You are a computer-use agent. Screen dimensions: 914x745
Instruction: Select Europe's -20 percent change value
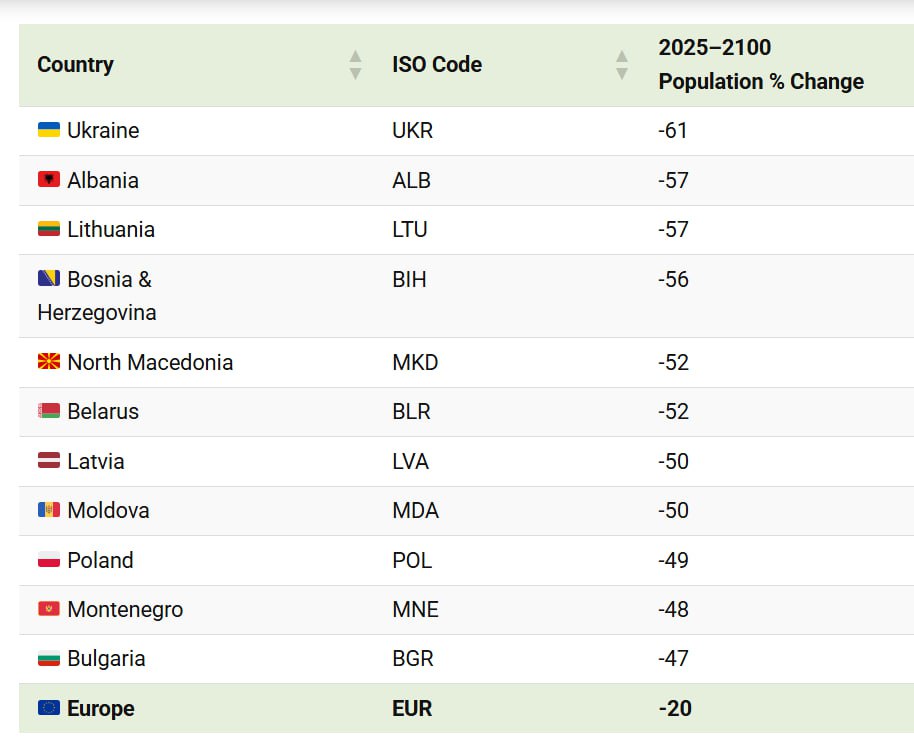[675, 708]
